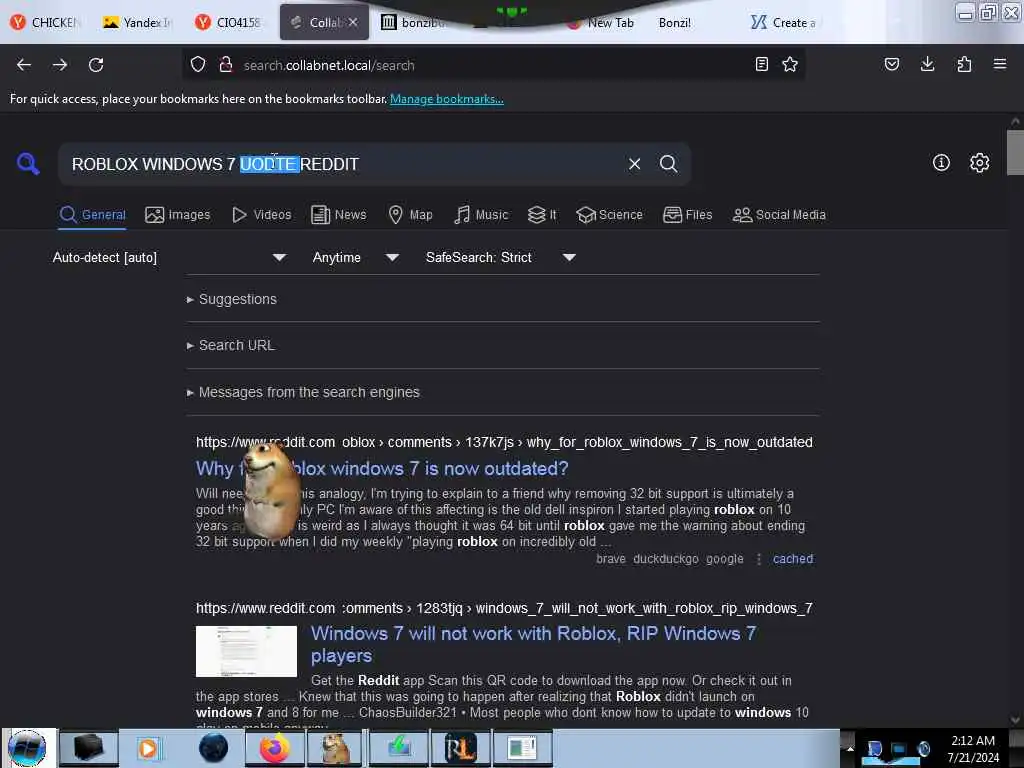Select the General search category
1024x768 pixels.
[x=93, y=214]
